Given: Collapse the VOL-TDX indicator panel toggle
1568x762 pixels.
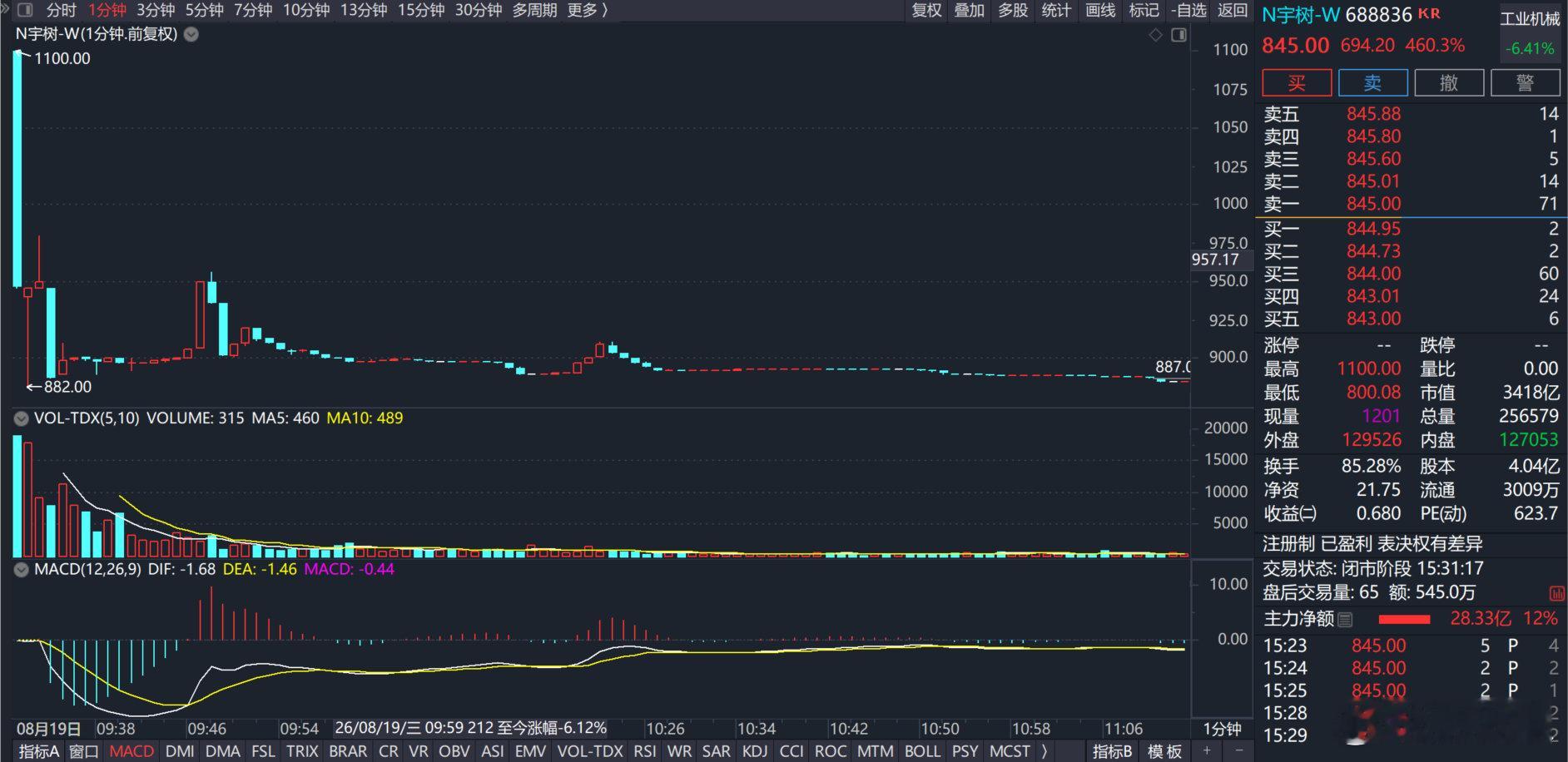Looking at the screenshot, I should tap(21, 418).
